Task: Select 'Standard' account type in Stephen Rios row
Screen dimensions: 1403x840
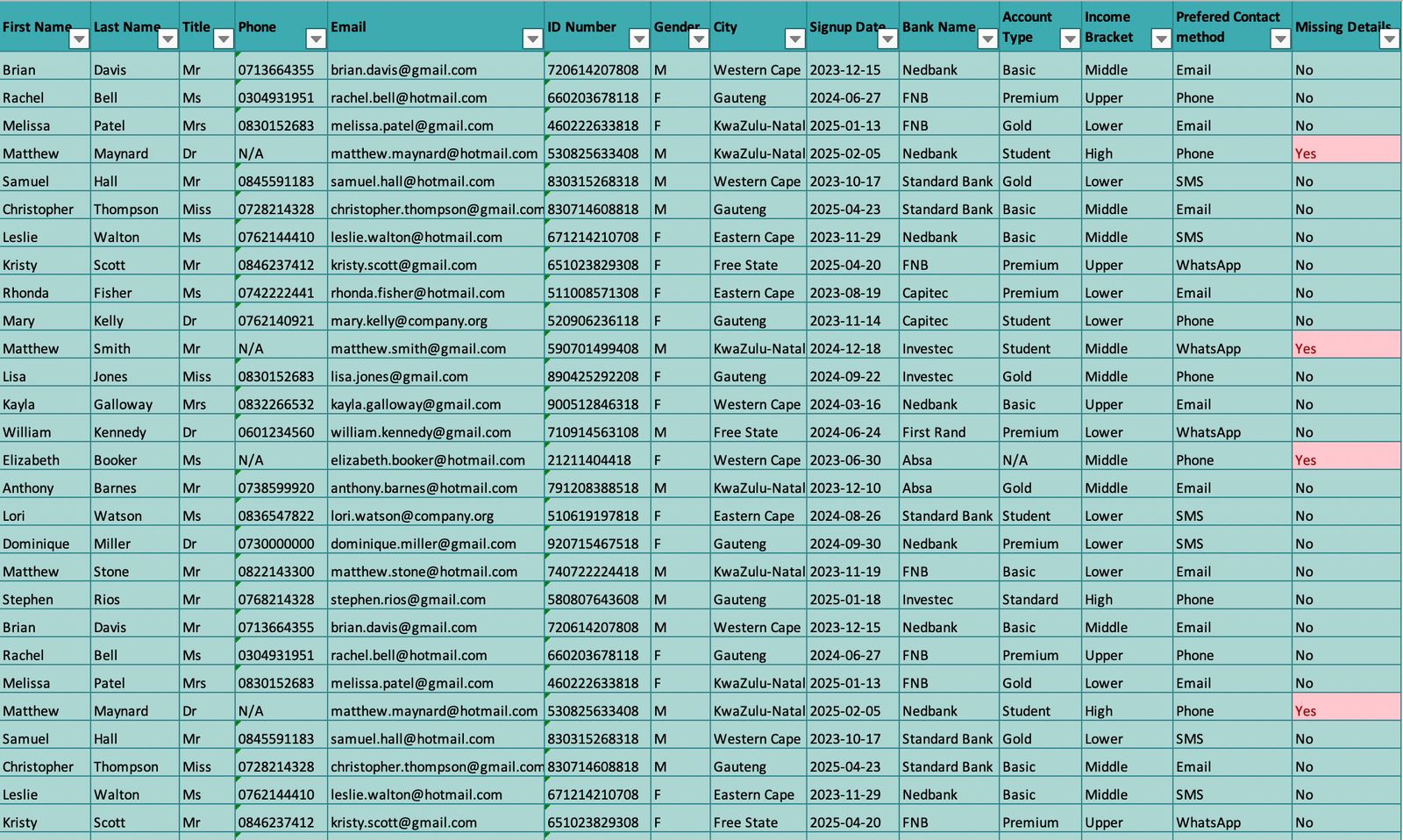Action: click(x=1040, y=600)
